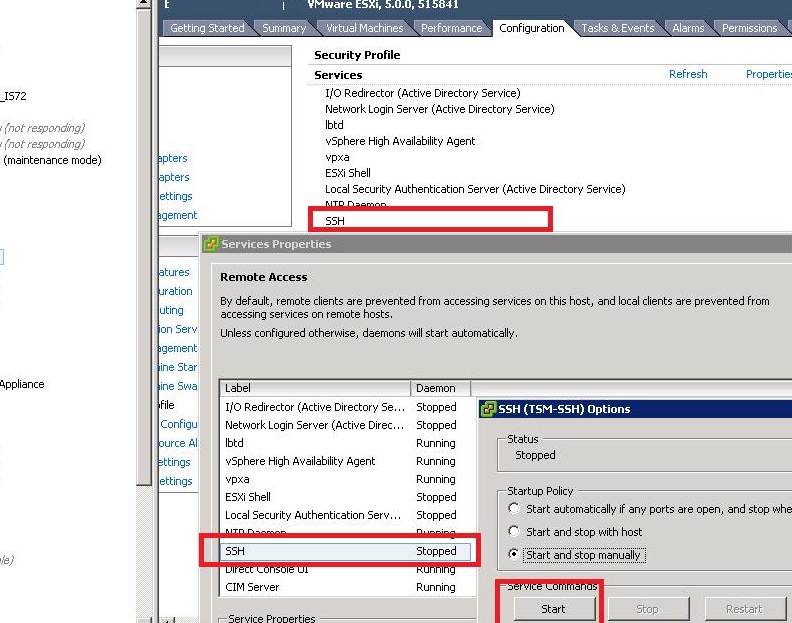Click SSH in the Security Profile services list
Screen dimensions: 792x623
[335, 221]
